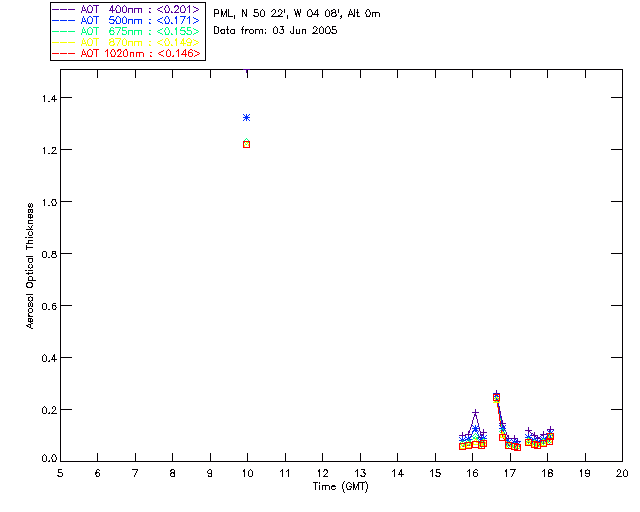Click the x-axis tick label 18
The height and width of the screenshot is (512, 640).
(547, 473)
